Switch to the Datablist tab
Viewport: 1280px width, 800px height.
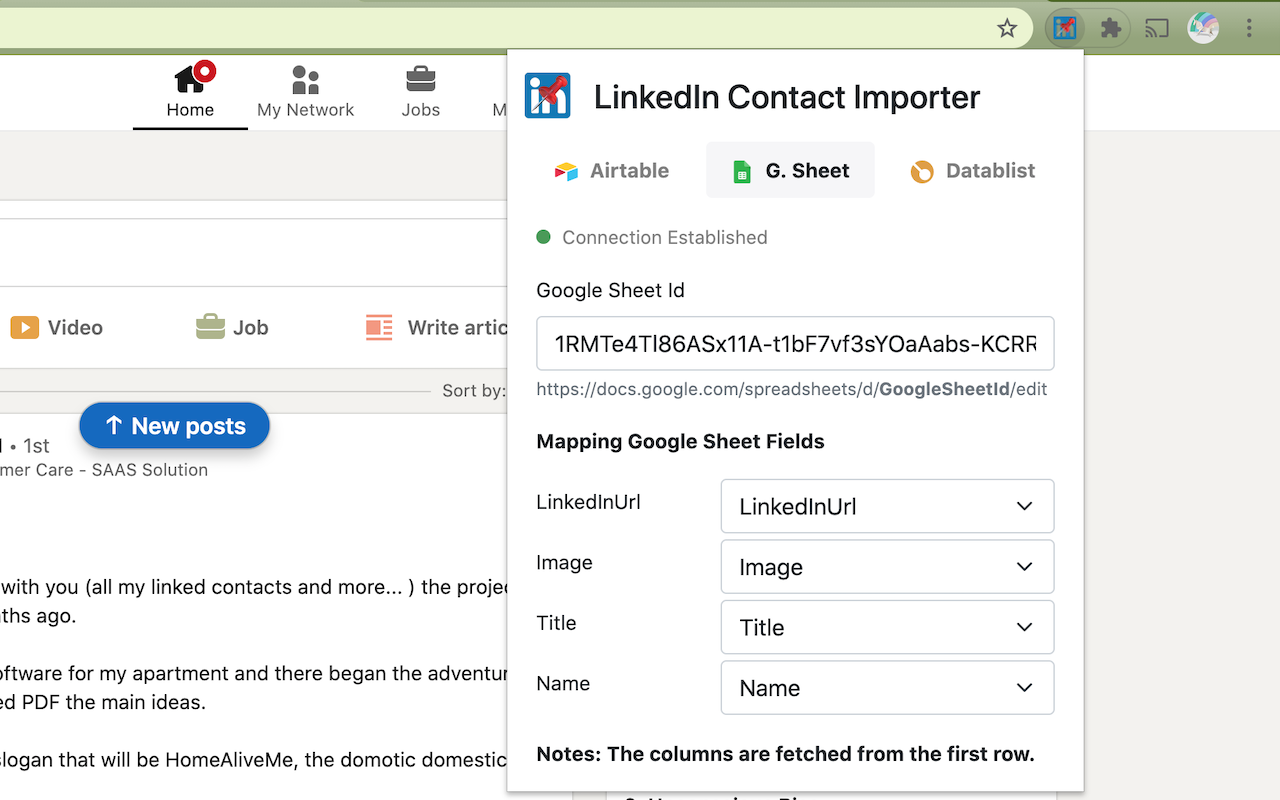973,170
